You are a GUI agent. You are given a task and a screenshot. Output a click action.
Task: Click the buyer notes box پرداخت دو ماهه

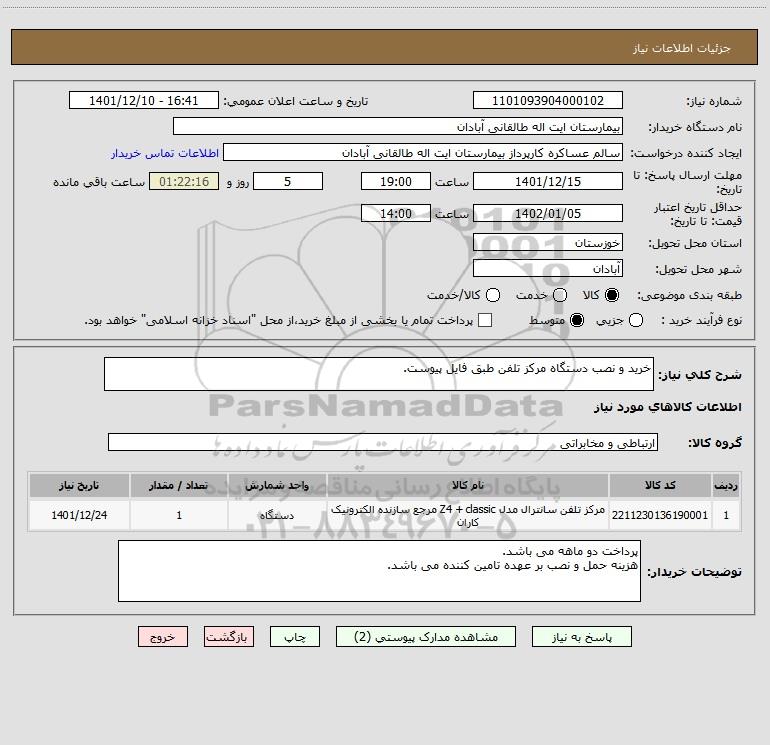pyautogui.click(x=379, y=571)
